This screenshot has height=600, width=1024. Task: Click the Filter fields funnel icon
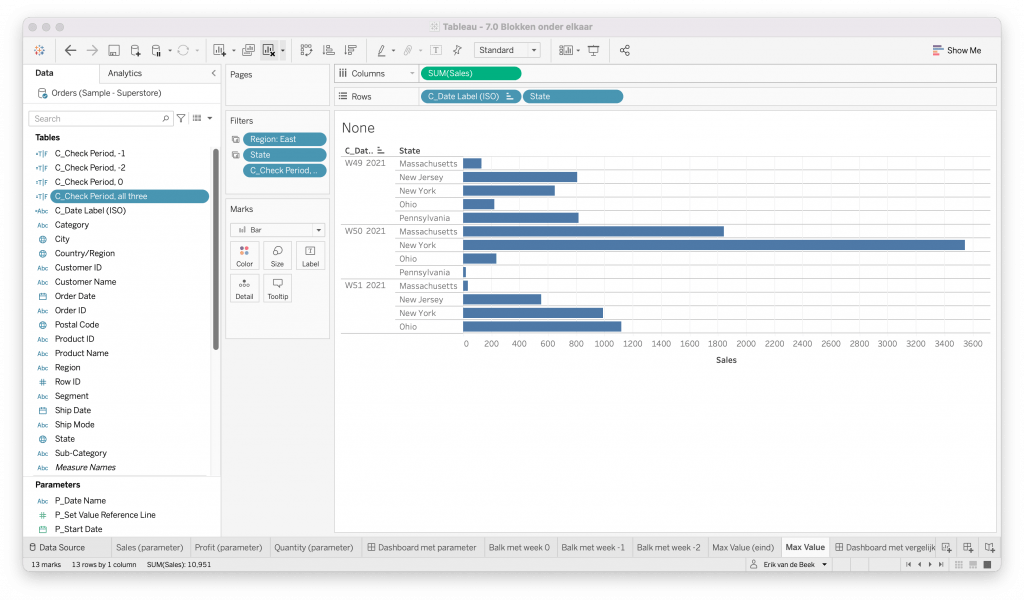pyautogui.click(x=181, y=118)
